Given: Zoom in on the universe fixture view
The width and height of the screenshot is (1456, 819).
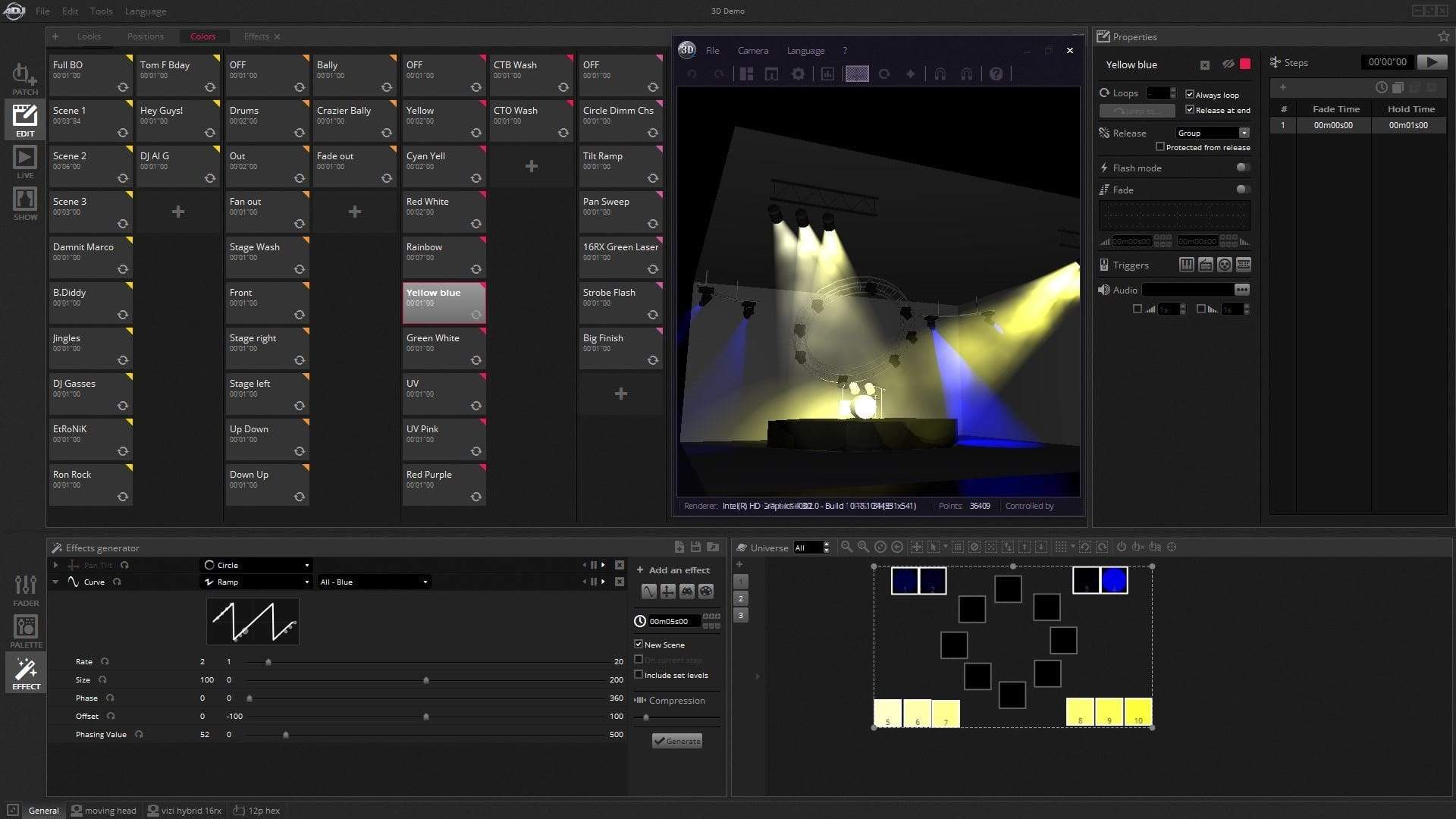Looking at the screenshot, I should click(863, 547).
